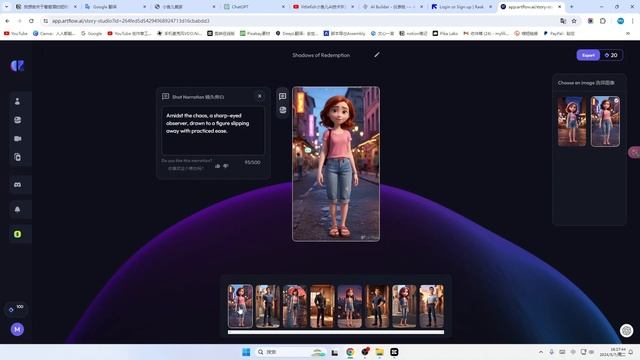The width and height of the screenshot is (640, 360).
Task: Open the user avatar M menu
Action: coord(17,329)
